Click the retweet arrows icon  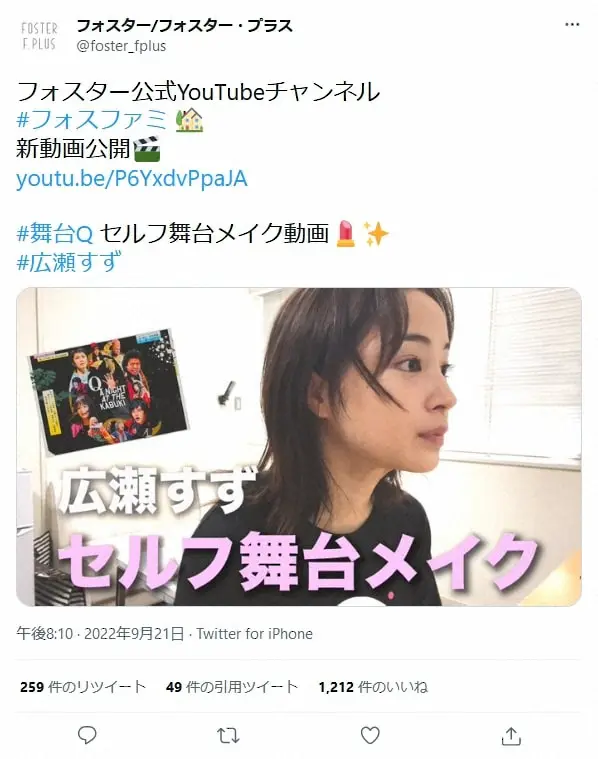pos(228,736)
